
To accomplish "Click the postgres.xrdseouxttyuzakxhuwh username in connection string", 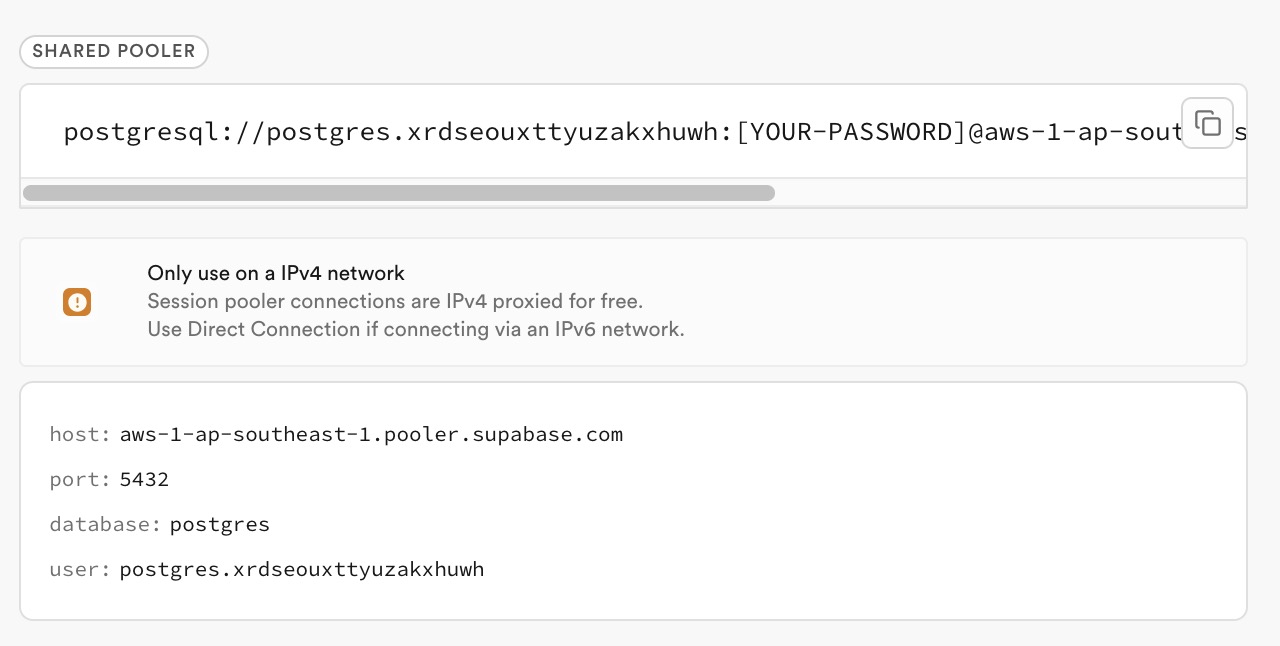I will [493, 132].
